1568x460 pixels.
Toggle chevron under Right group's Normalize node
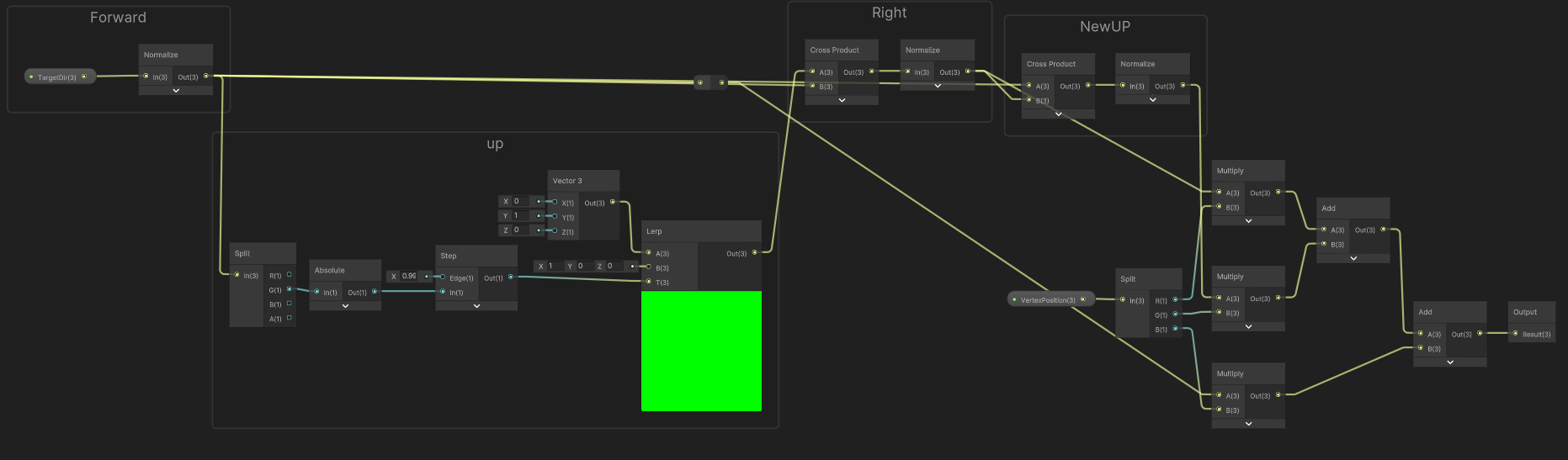938,86
